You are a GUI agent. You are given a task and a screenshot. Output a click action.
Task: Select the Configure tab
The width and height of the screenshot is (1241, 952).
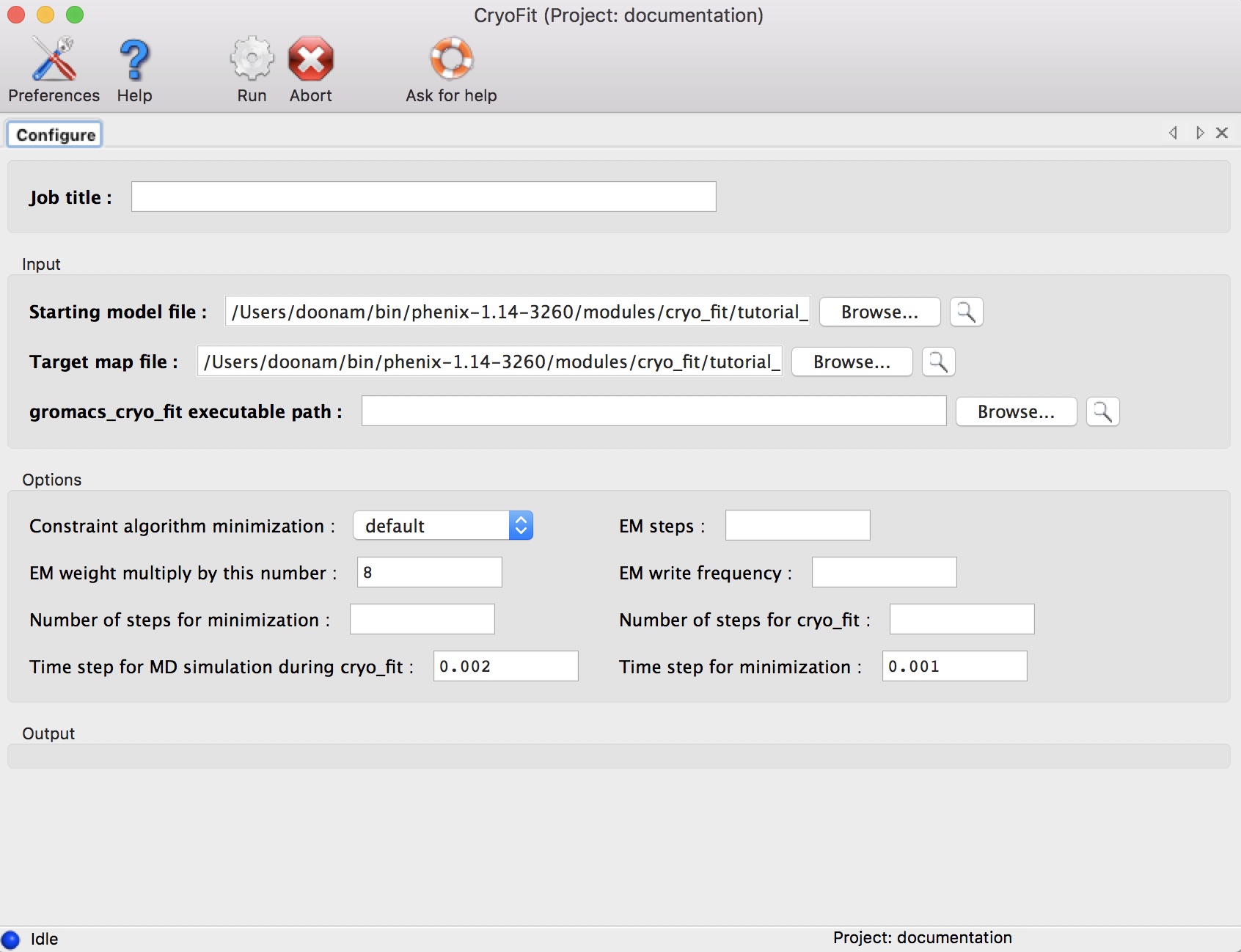54,133
